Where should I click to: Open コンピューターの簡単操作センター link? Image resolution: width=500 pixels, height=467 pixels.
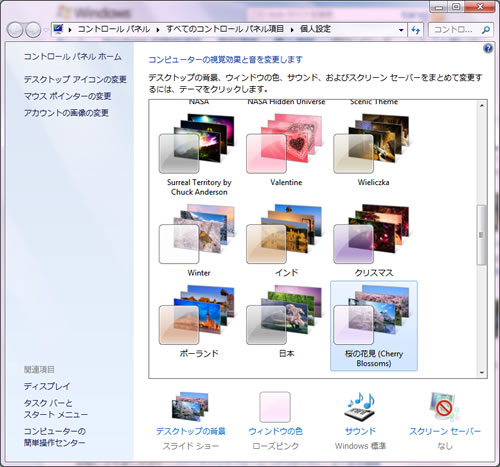coord(55,437)
